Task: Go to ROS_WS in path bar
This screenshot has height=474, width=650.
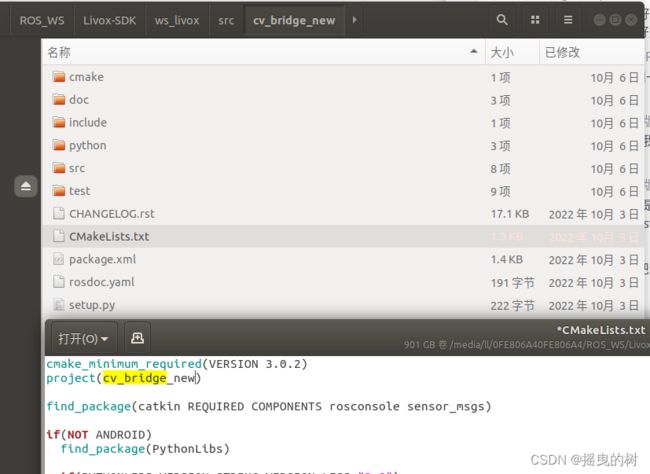Action: pyautogui.click(x=42, y=20)
